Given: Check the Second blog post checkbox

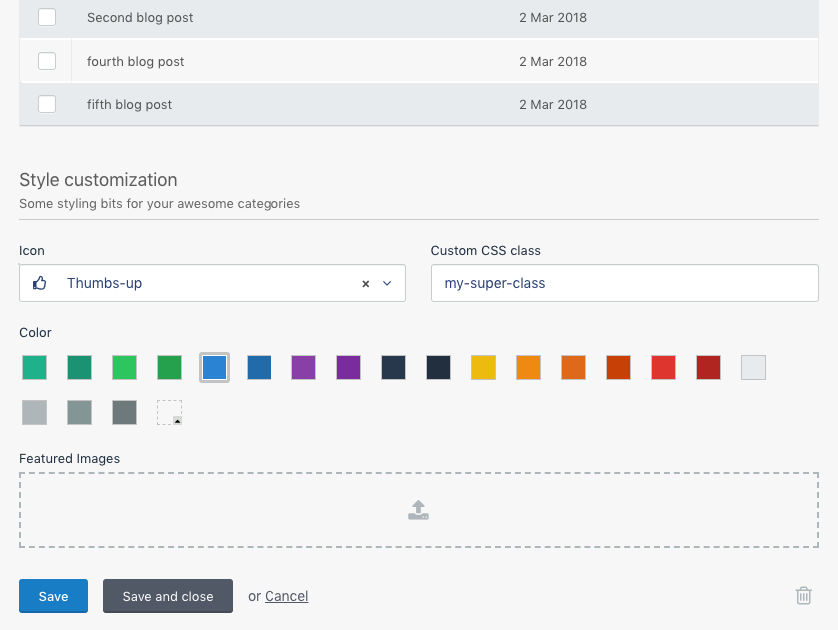Looking at the screenshot, I should 47,17.
